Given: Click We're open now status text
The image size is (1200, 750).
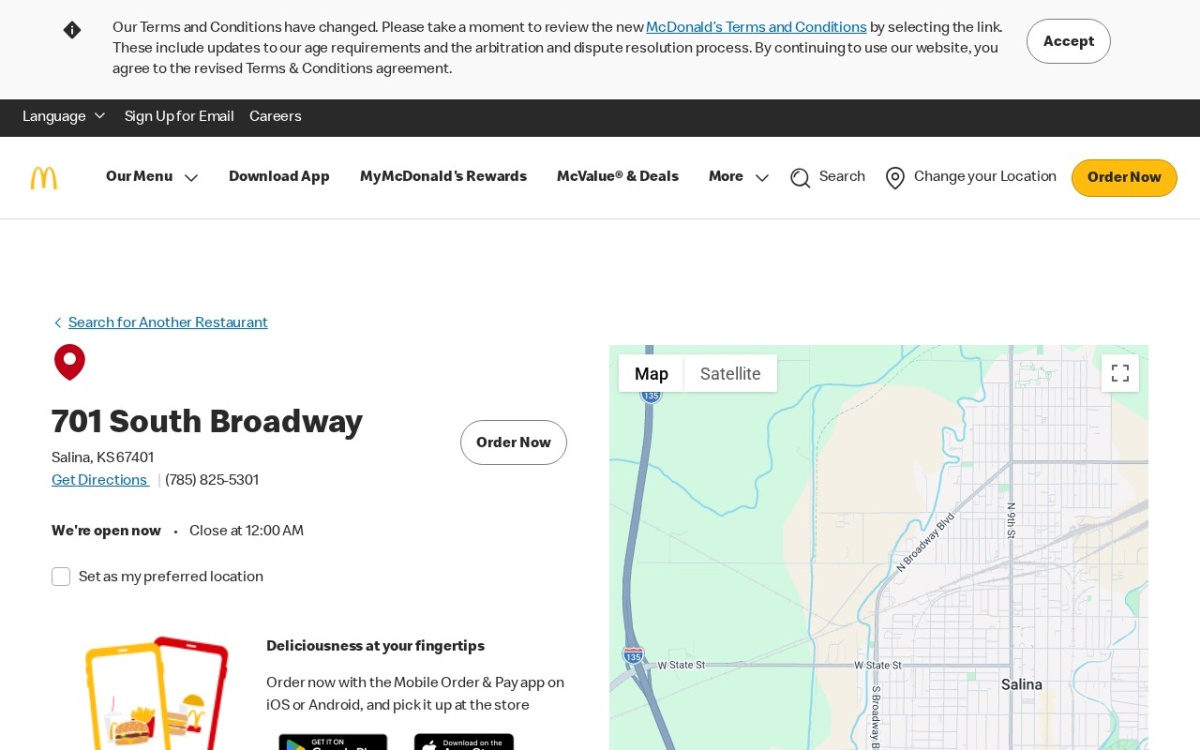Looking at the screenshot, I should click(x=106, y=531).
